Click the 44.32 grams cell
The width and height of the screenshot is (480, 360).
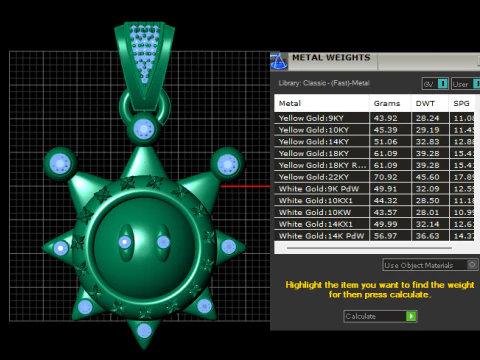coord(390,200)
